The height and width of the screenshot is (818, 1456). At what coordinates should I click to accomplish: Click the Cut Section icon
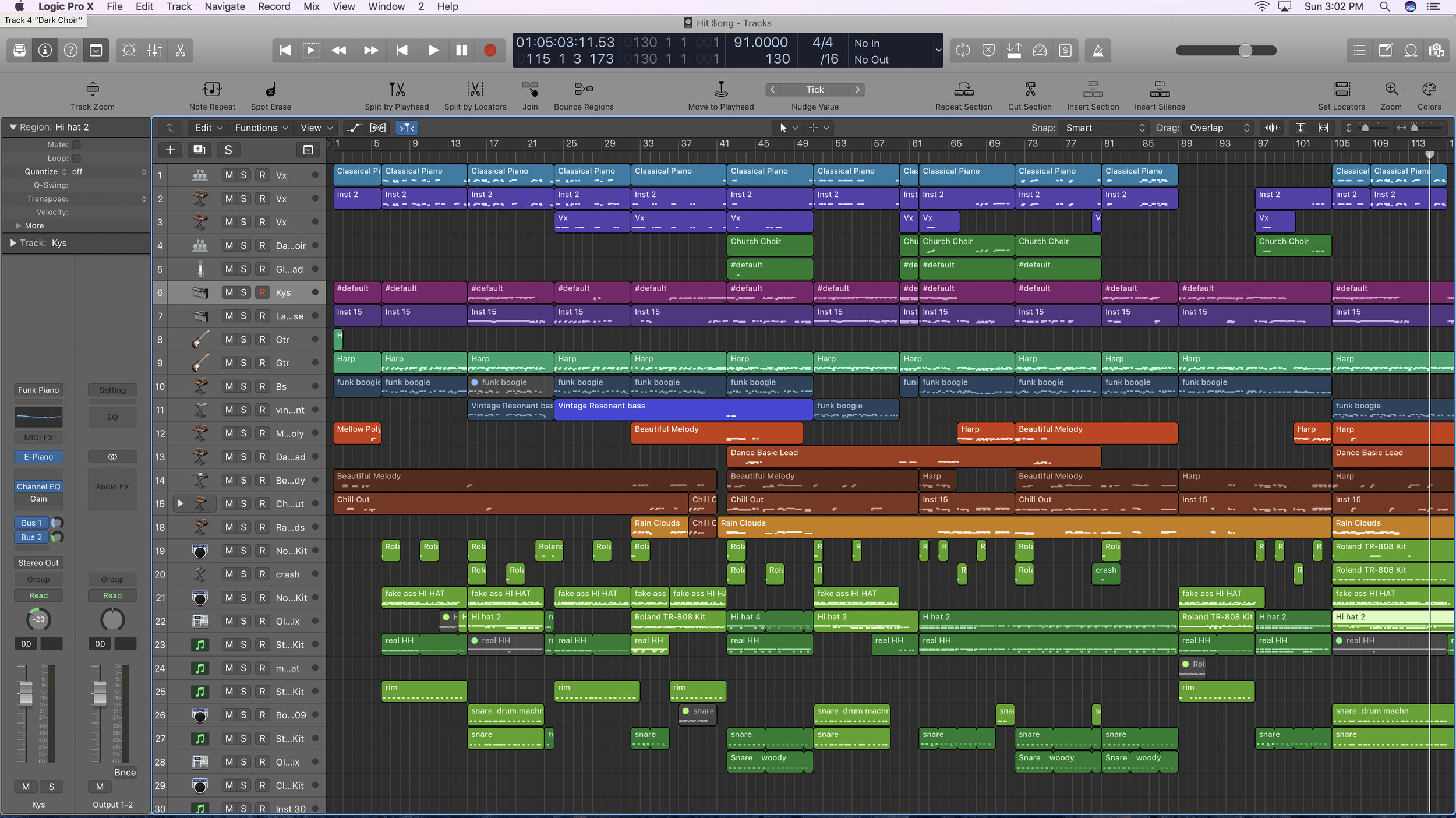click(x=1030, y=89)
